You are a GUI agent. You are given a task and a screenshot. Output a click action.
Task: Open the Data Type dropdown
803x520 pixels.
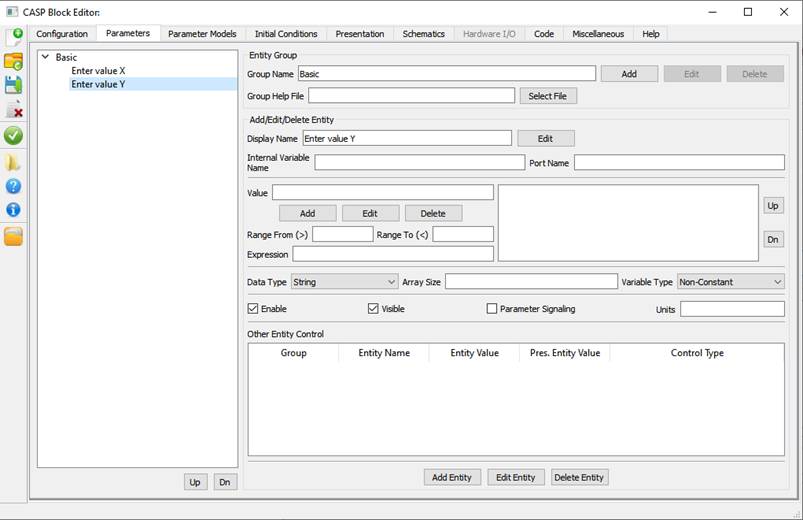tap(344, 282)
